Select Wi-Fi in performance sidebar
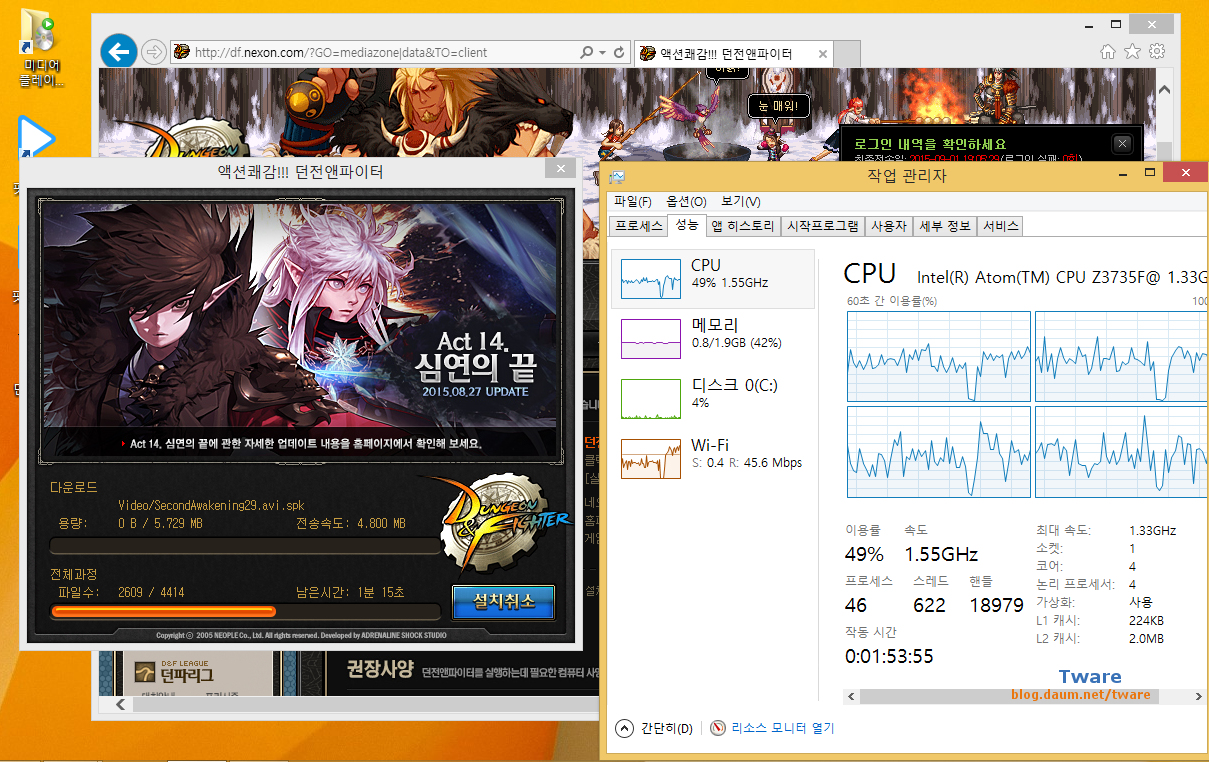The height and width of the screenshot is (762, 1209). click(x=713, y=458)
